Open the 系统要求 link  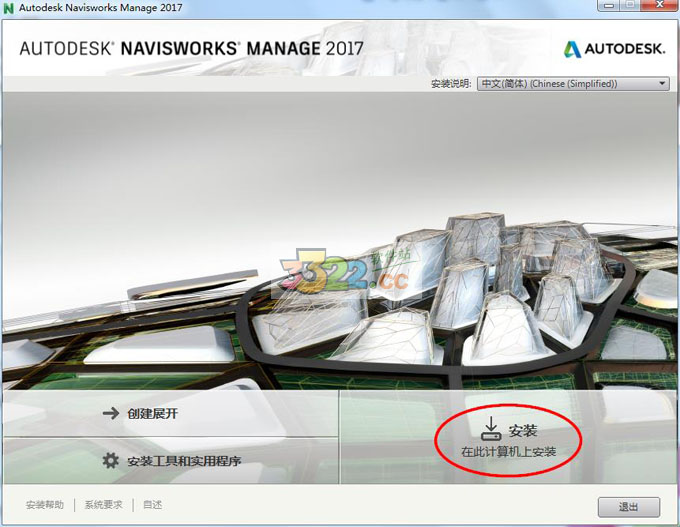(103, 505)
